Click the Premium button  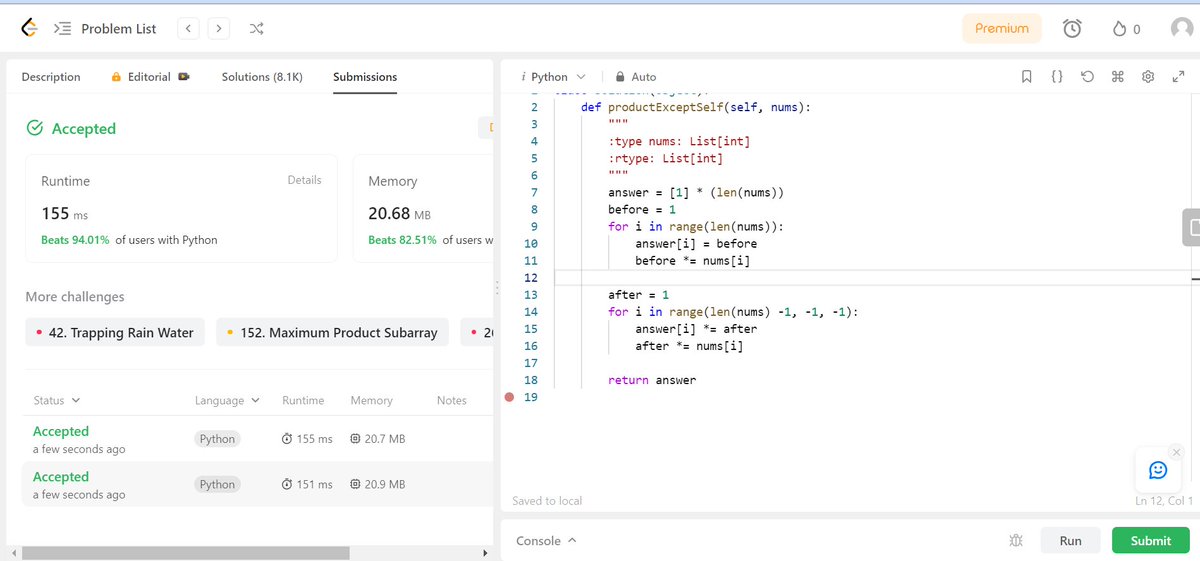coord(1002,28)
